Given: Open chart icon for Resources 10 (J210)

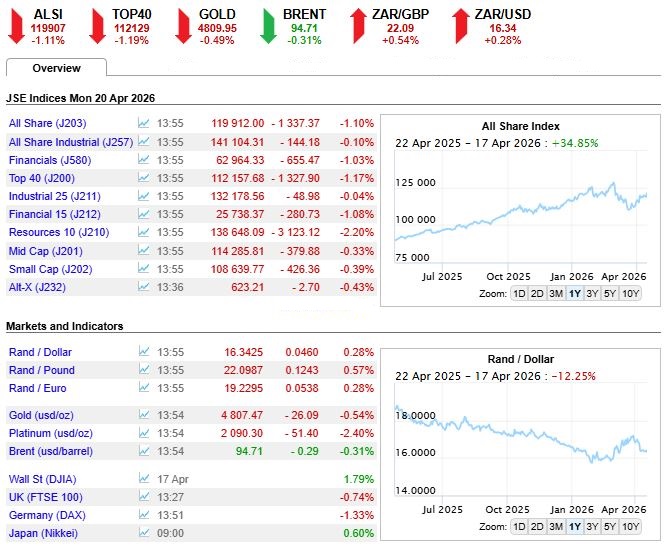Looking at the screenshot, I should [144, 232].
